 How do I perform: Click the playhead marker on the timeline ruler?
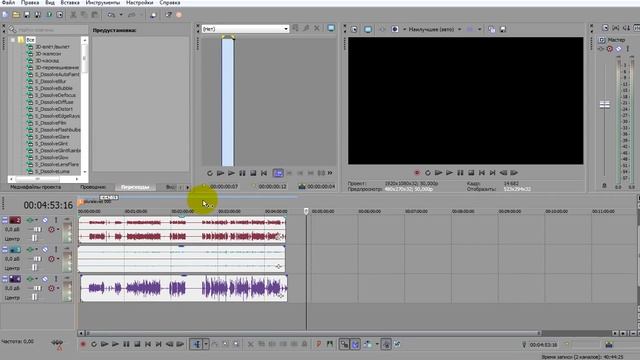306,211
